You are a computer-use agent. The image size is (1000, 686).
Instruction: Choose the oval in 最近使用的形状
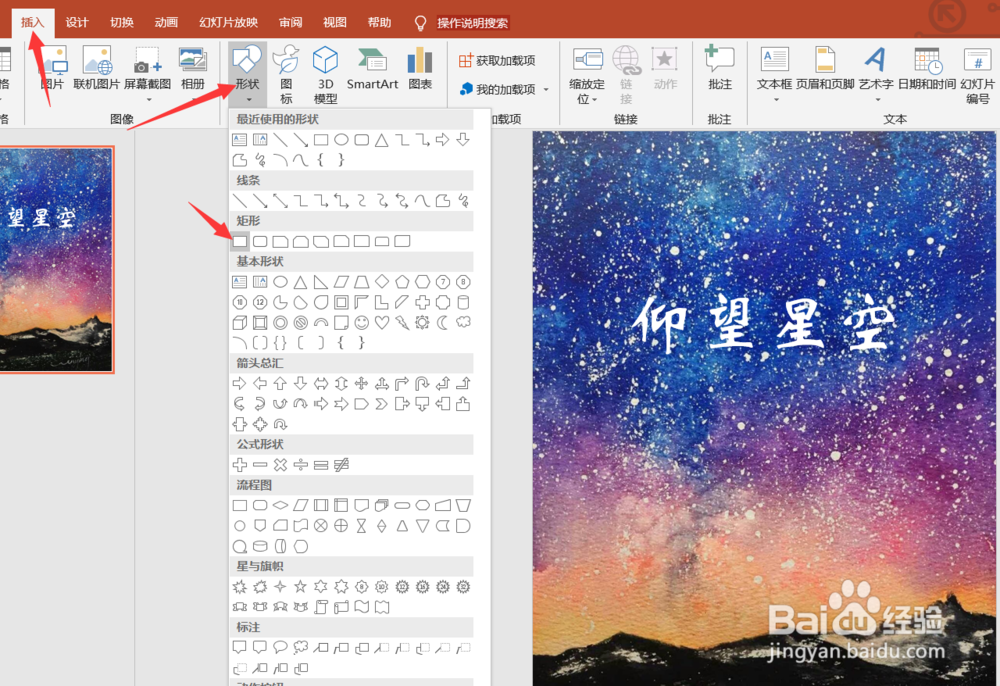[341, 140]
